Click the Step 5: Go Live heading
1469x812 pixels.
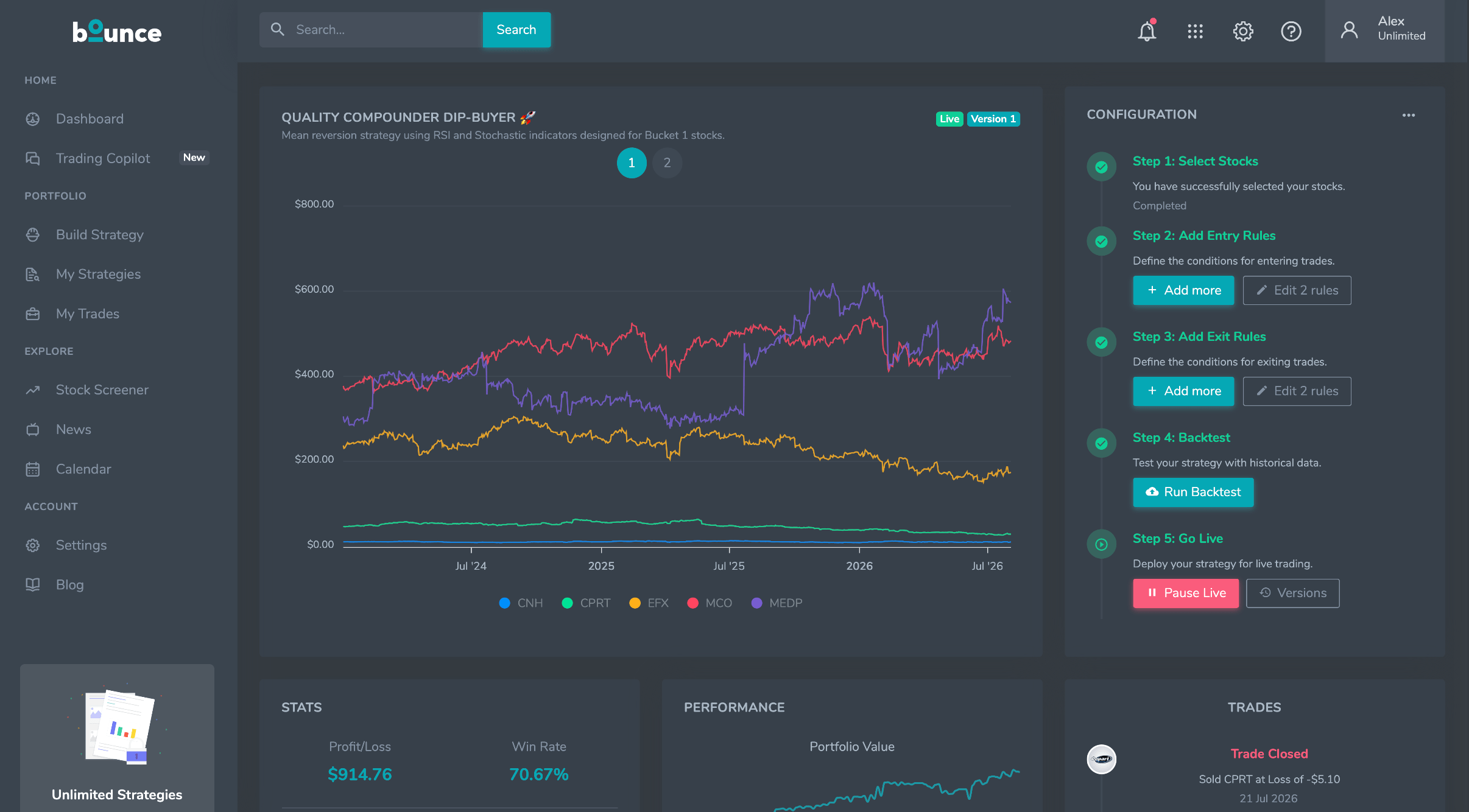[x=1177, y=539]
